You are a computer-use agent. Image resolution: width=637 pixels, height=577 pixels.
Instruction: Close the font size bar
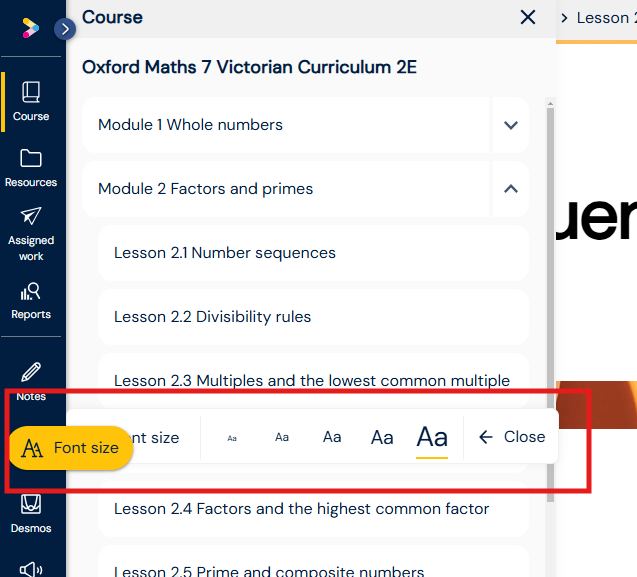click(512, 437)
